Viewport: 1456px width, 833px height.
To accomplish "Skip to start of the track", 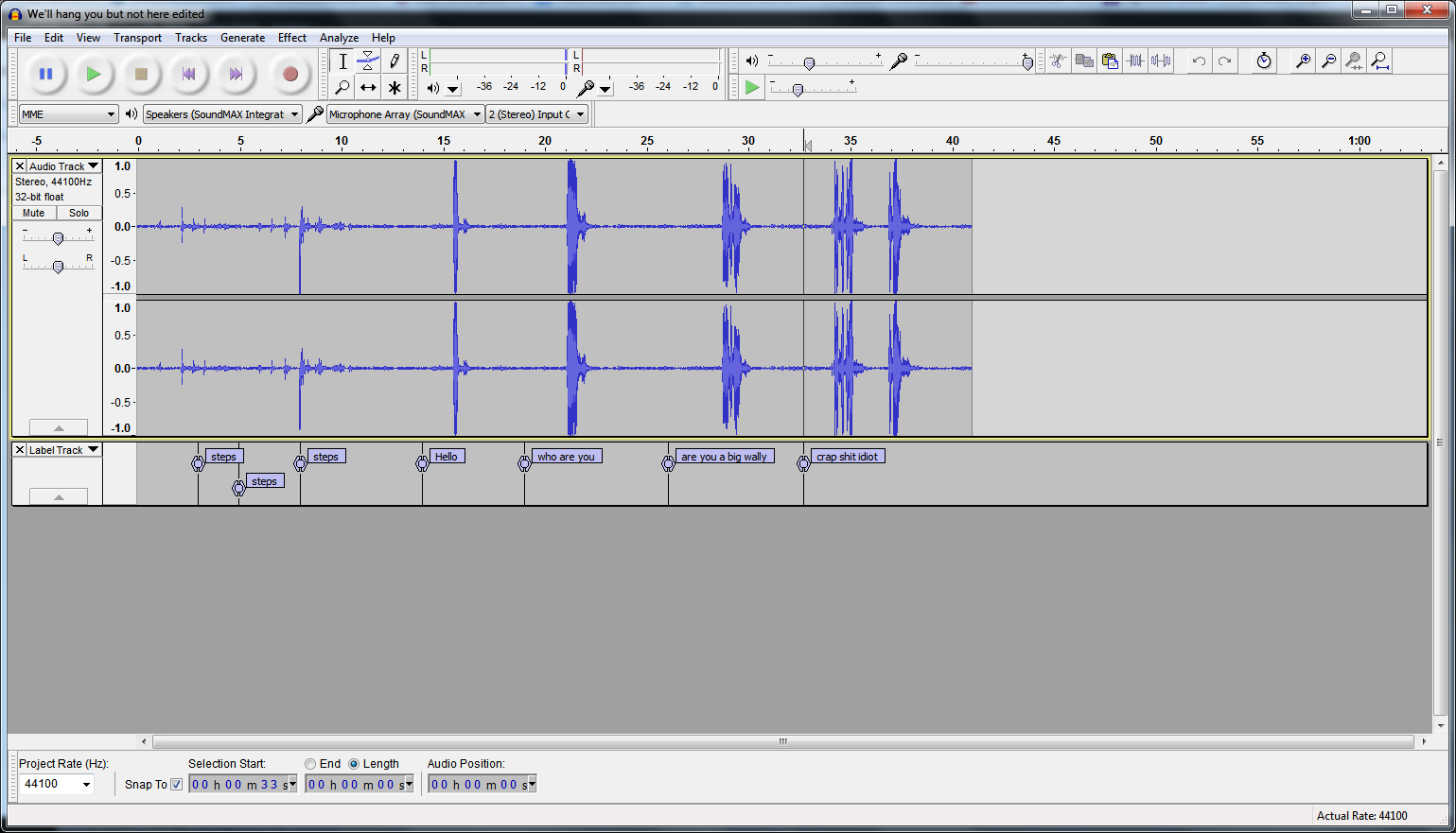I will coord(188,74).
